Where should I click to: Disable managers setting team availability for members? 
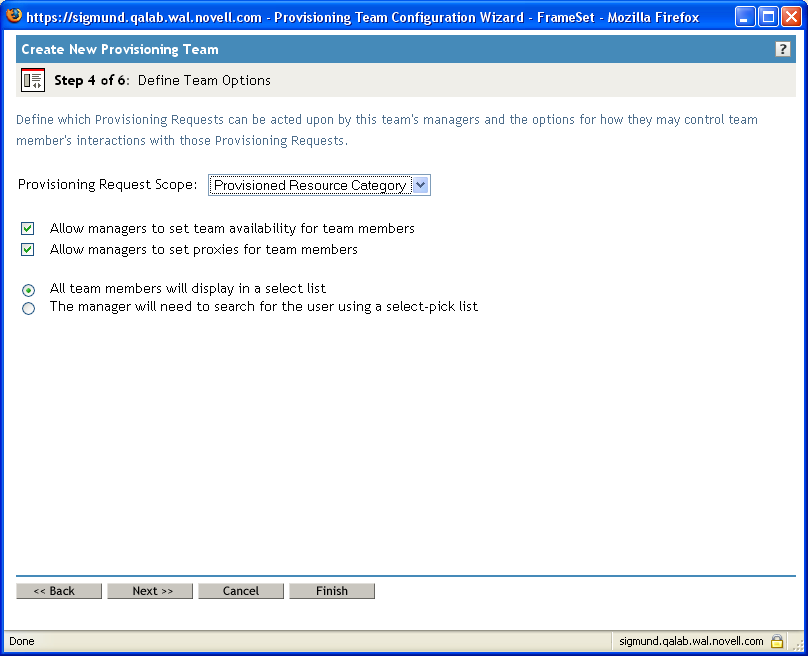pos(27,228)
